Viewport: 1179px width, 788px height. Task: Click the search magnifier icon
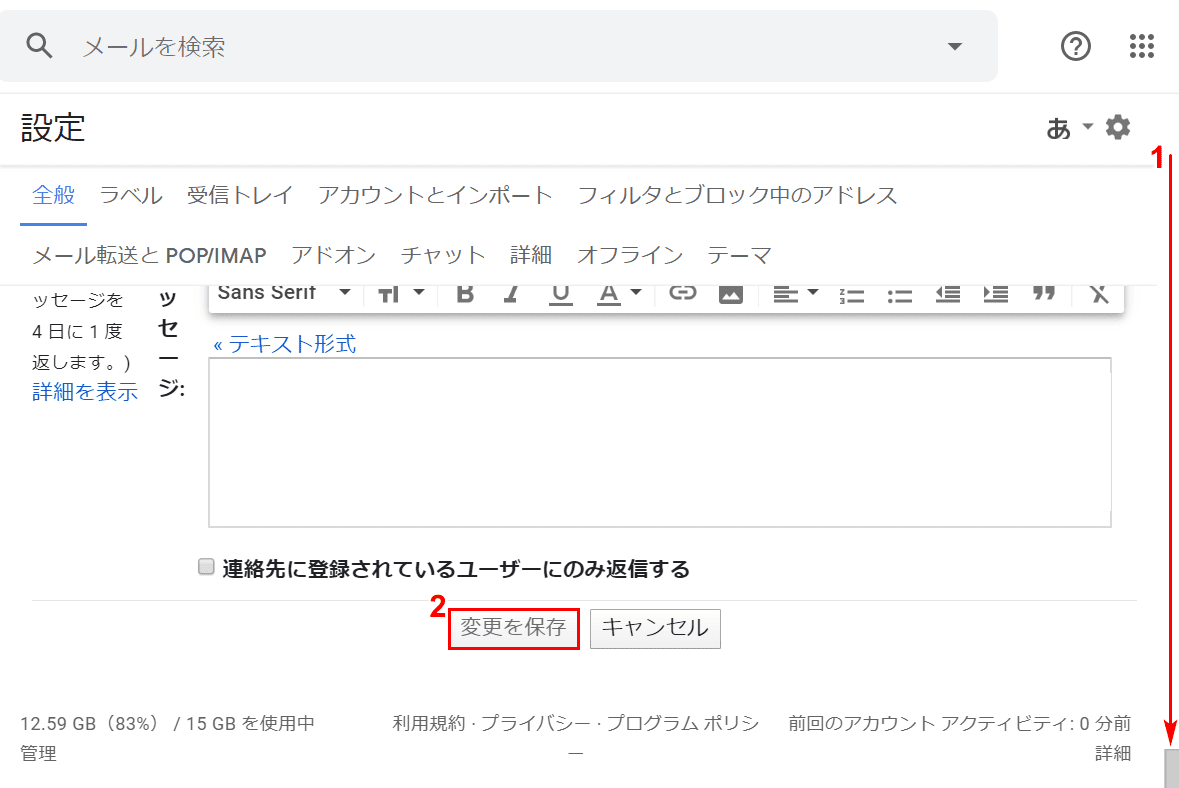point(39,46)
